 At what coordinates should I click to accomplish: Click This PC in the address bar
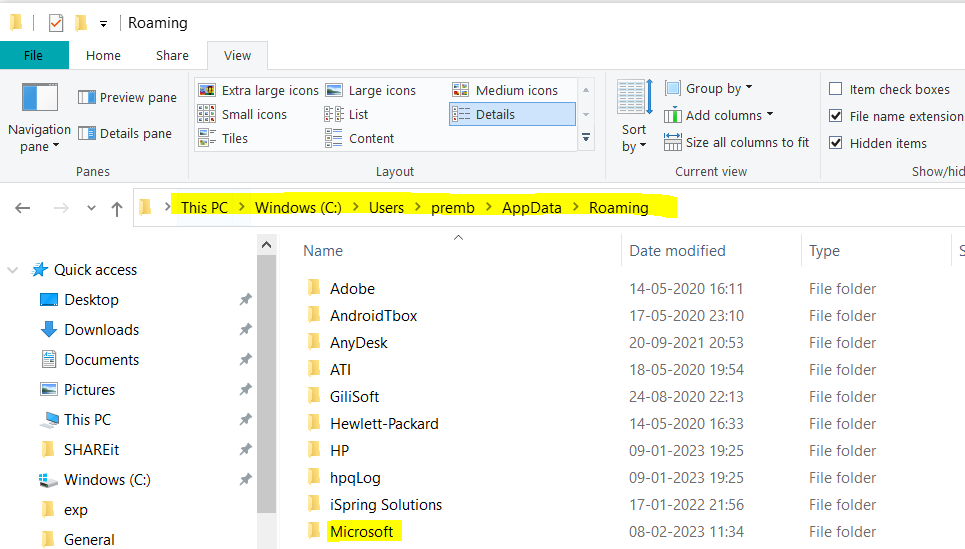tap(204, 208)
